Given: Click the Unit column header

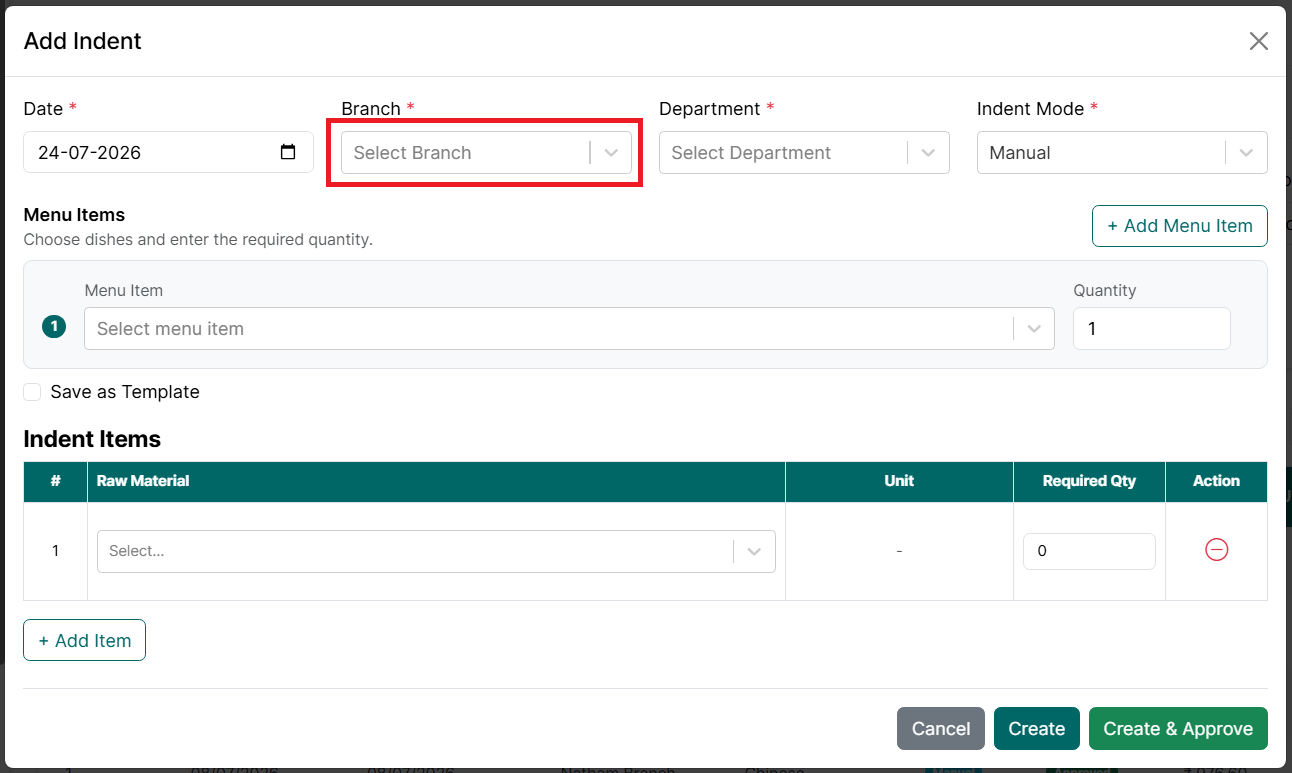Looking at the screenshot, I should point(899,481).
